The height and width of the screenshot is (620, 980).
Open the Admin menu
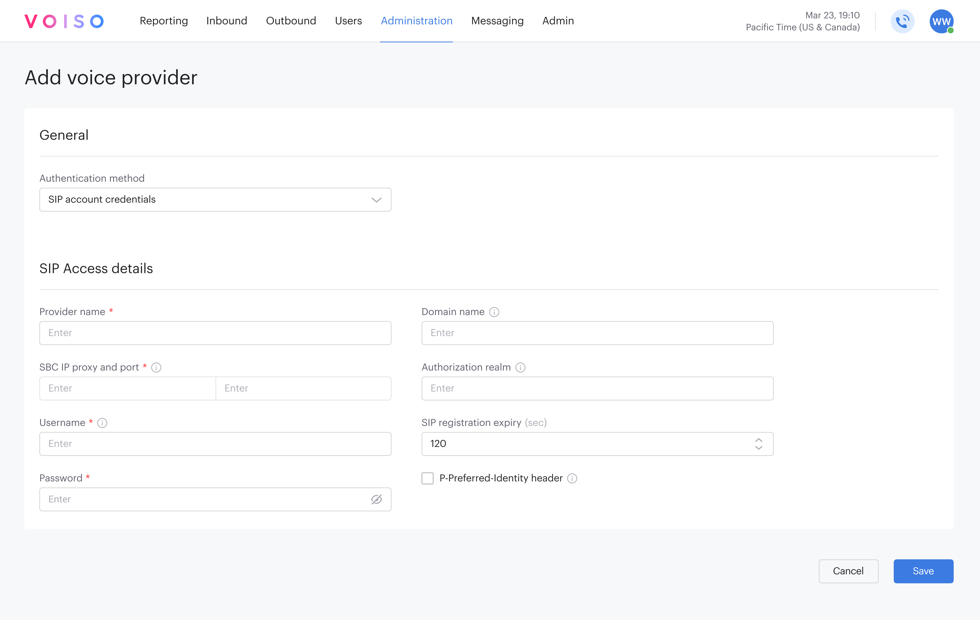pos(558,21)
